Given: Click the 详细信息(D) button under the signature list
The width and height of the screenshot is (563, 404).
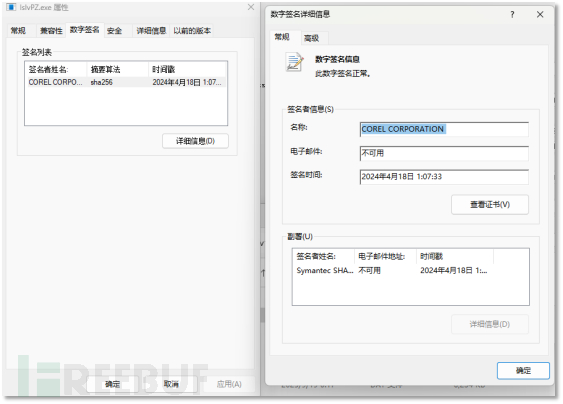Looking at the screenshot, I should (195, 141).
